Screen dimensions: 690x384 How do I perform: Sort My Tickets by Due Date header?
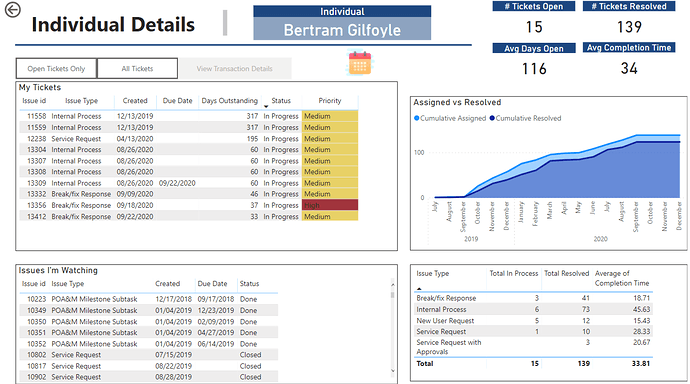[177, 101]
